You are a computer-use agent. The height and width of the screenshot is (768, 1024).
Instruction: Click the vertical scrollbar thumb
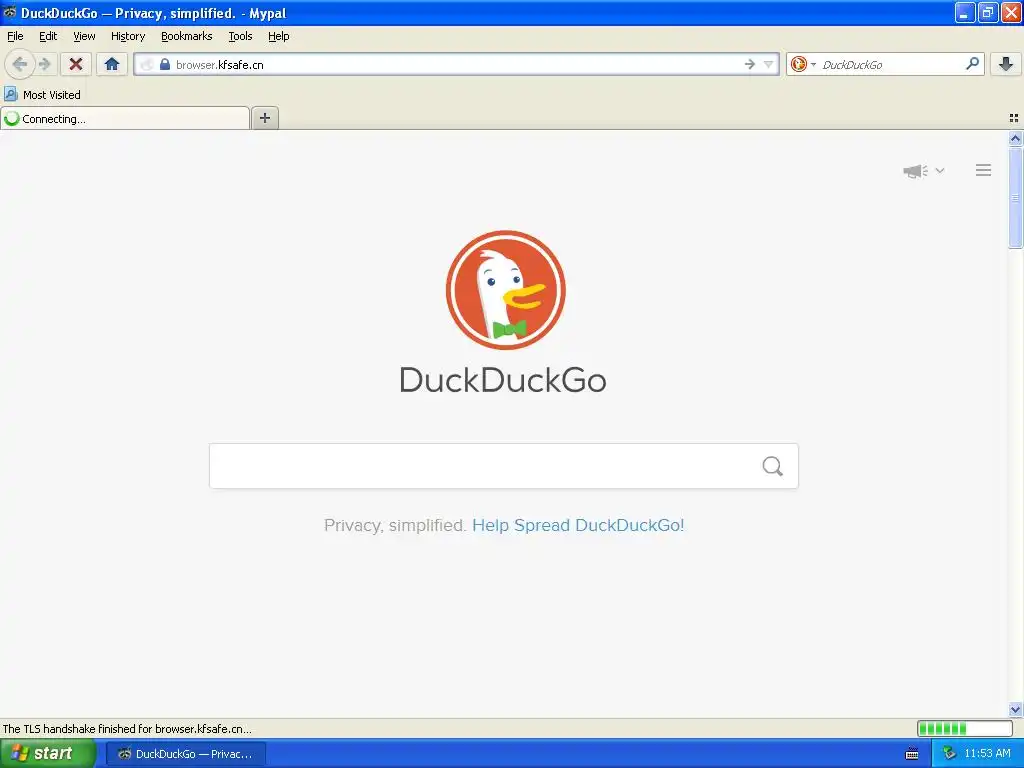pyautogui.click(x=1015, y=198)
